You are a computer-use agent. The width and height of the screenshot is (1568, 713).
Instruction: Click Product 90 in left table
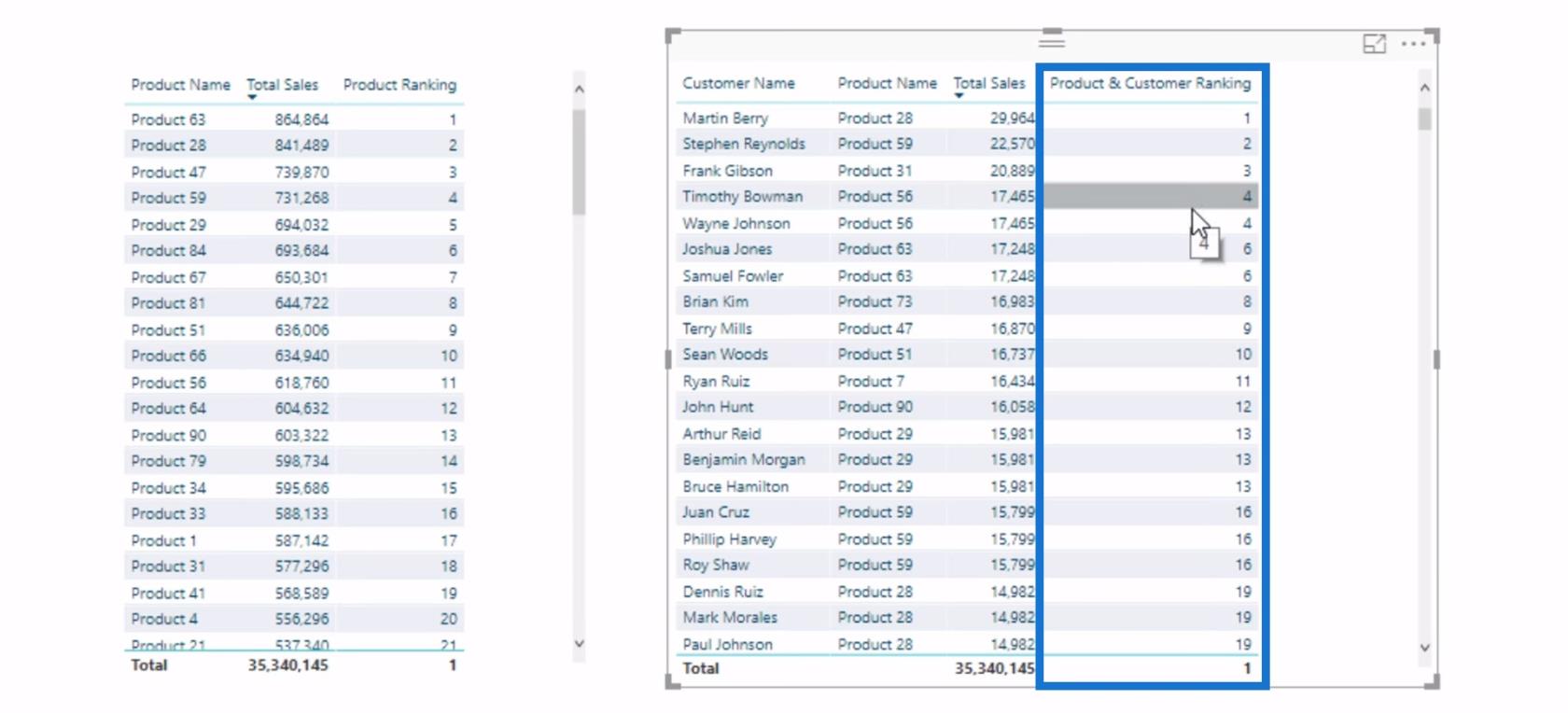pos(168,436)
